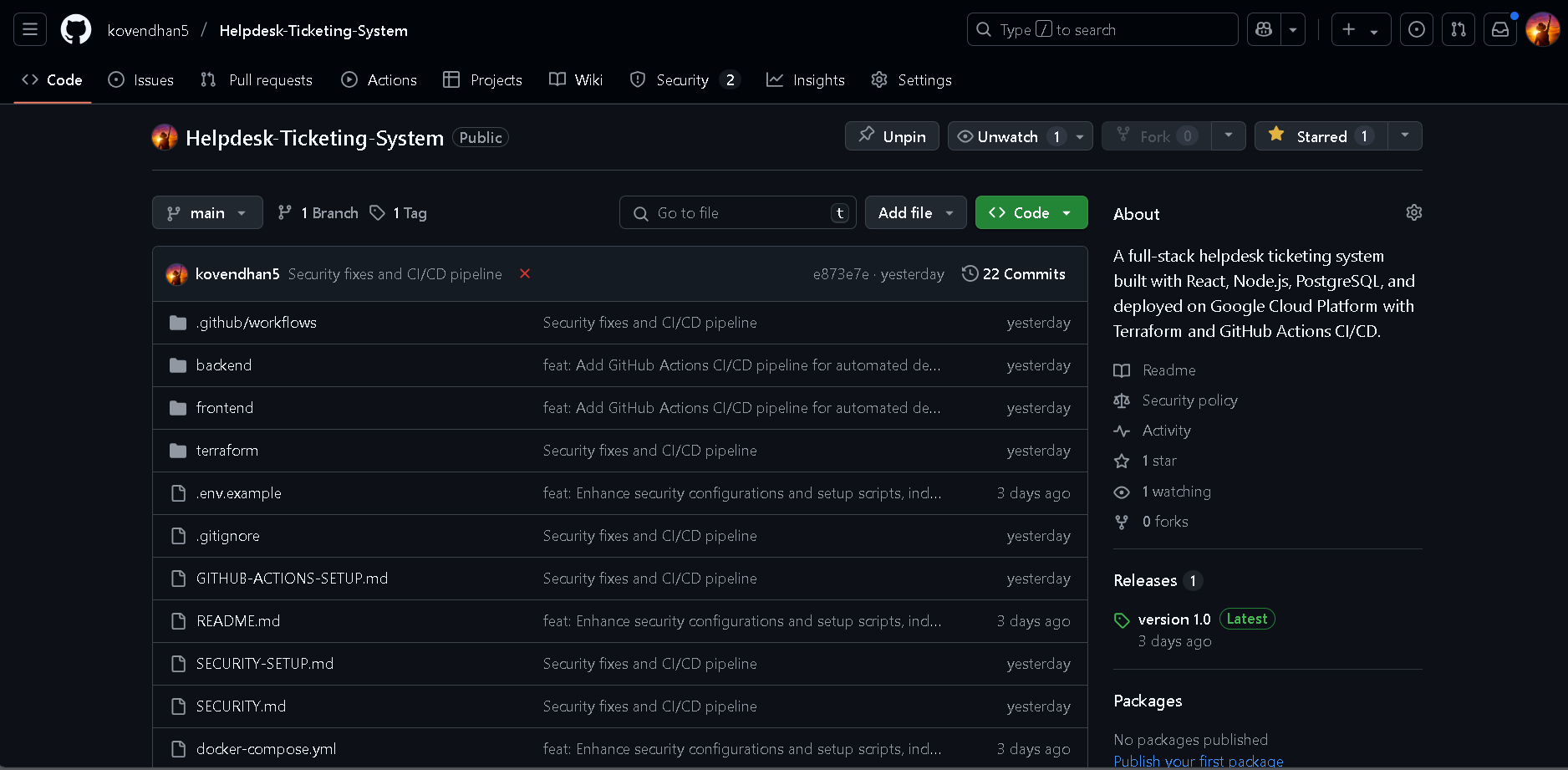This screenshot has height=770, width=1568.
Task: Open the version 1.0 release
Action: pos(1174,620)
